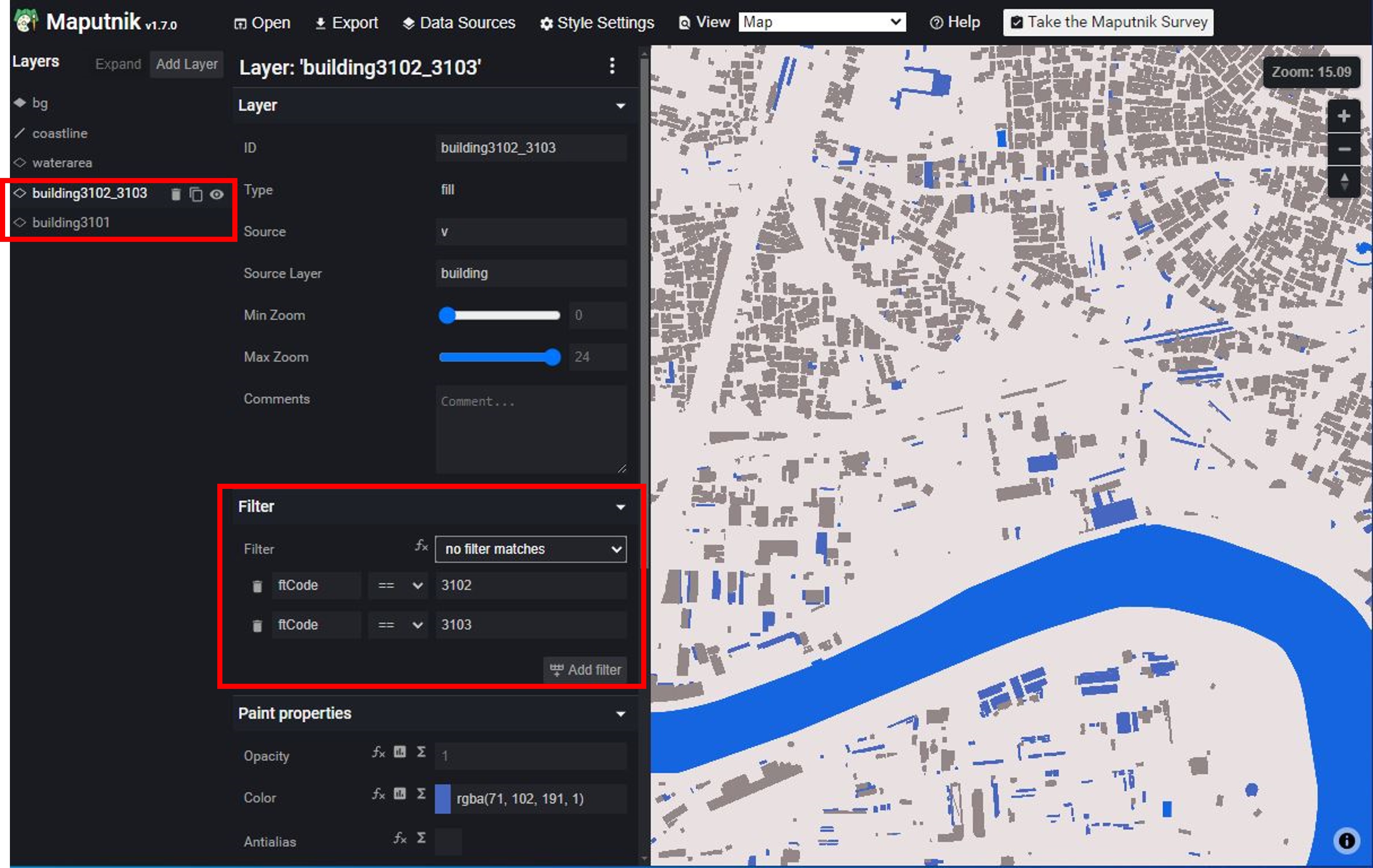The image size is (1373, 868).
Task: Open the Data Sources panel
Action: (x=459, y=23)
